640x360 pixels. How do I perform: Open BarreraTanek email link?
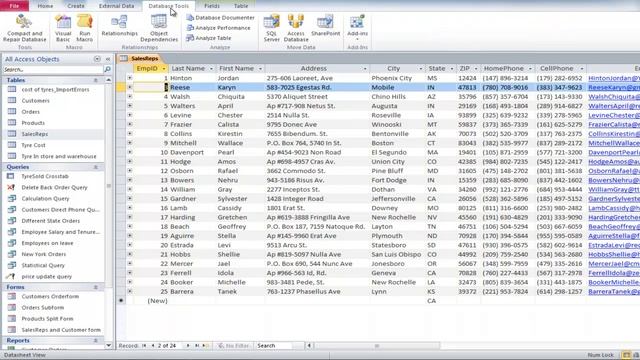(614, 291)
